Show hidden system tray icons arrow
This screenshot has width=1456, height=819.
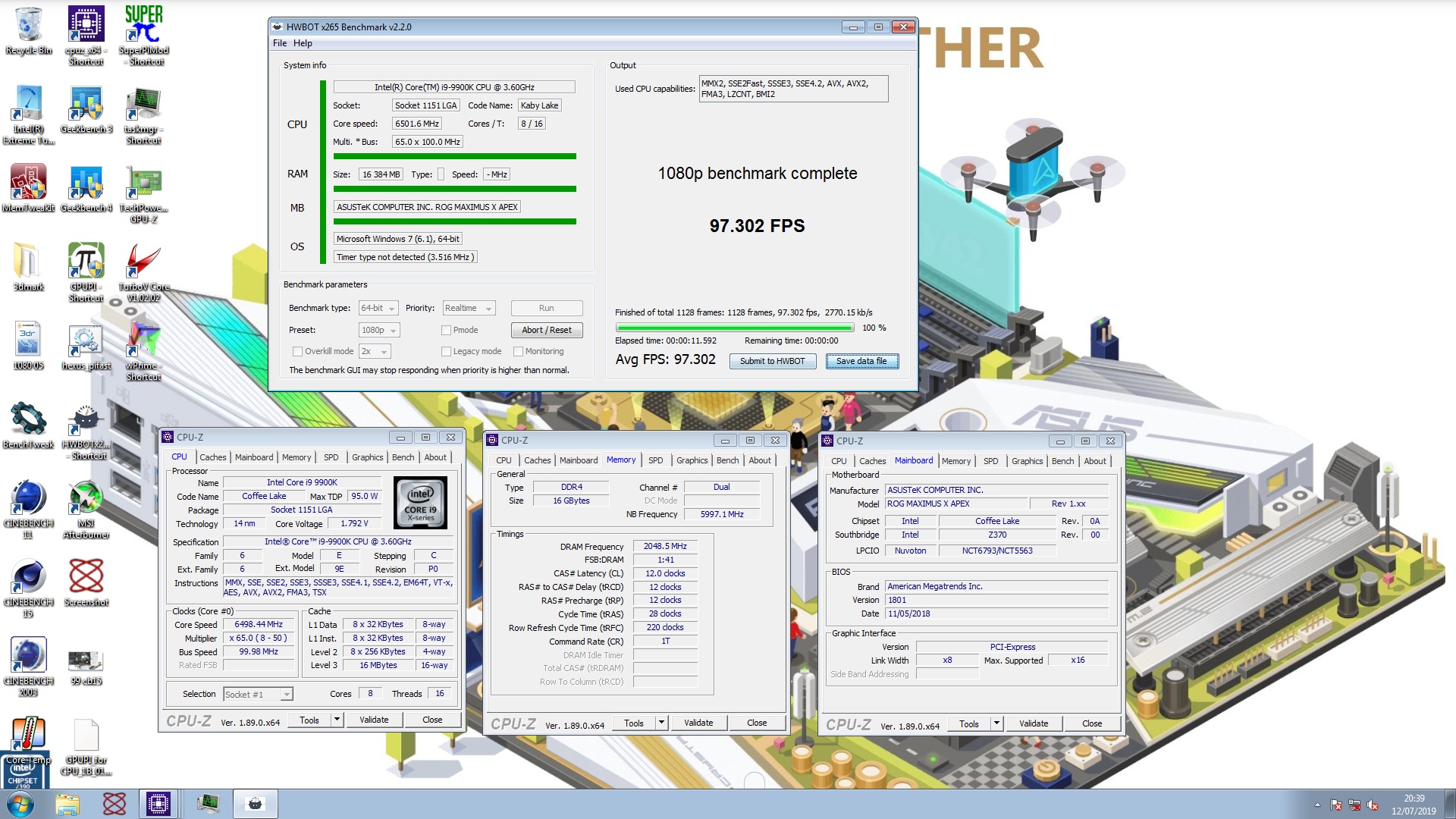pos(1317,805)
